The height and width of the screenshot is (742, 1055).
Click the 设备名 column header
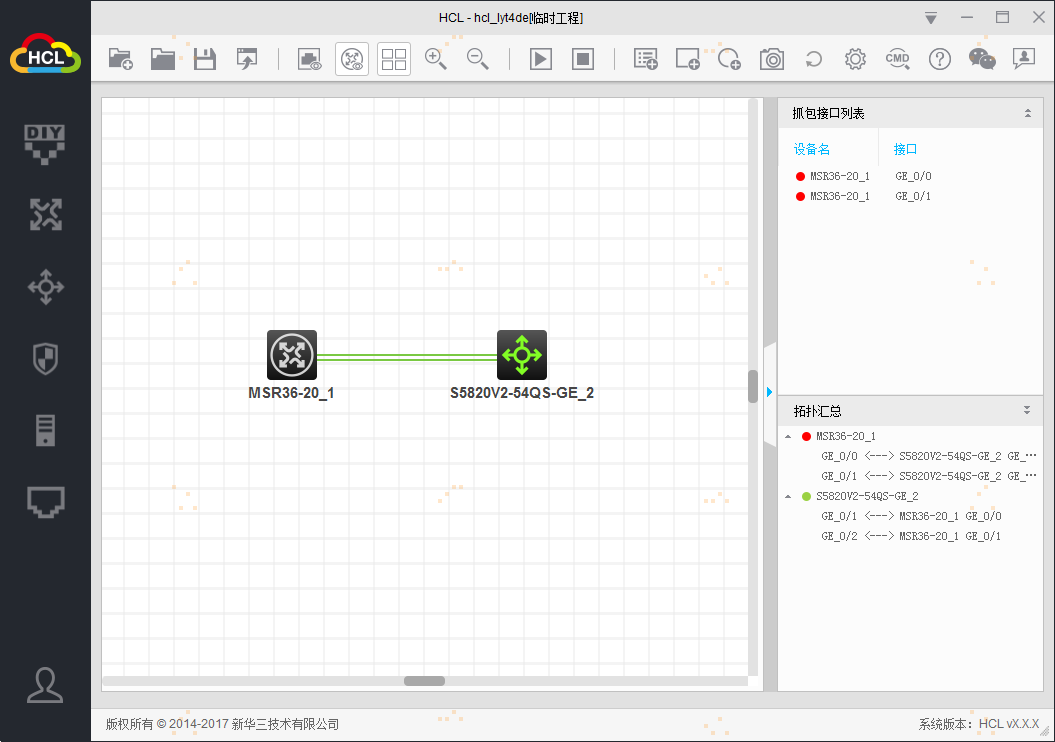click(811, 149)
